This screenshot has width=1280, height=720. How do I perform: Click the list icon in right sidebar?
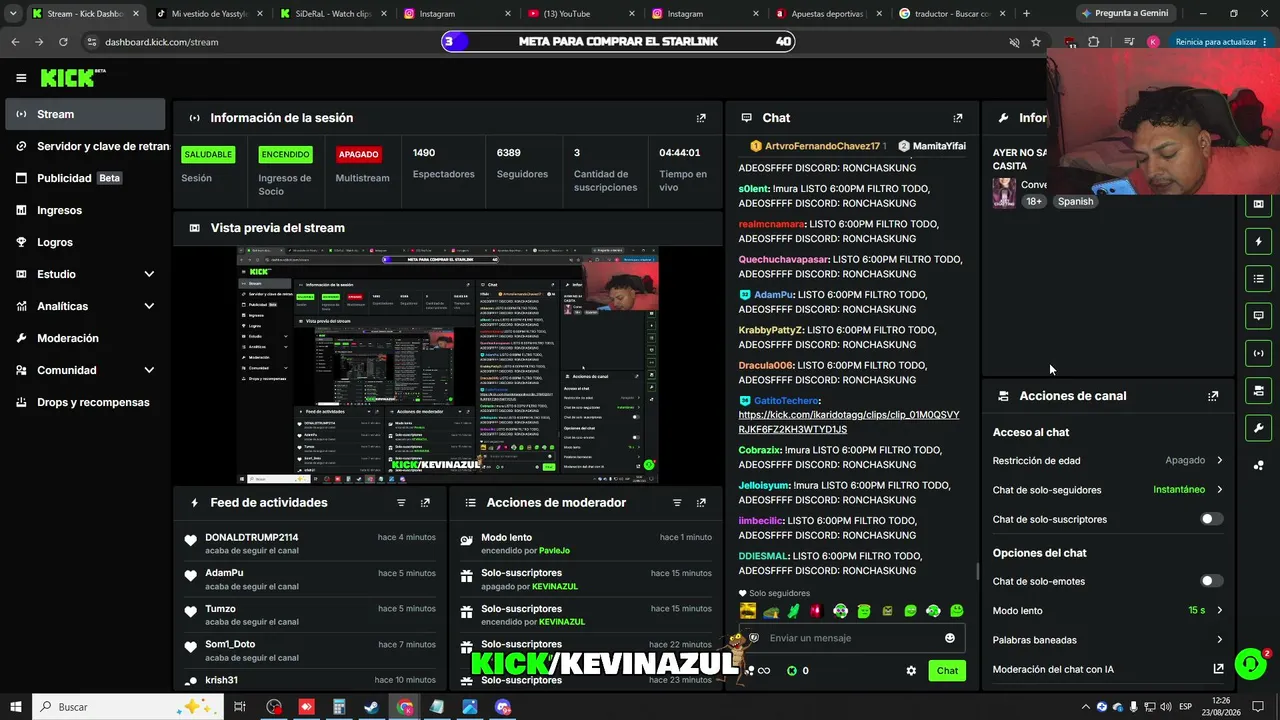[x=1258, y=278]
